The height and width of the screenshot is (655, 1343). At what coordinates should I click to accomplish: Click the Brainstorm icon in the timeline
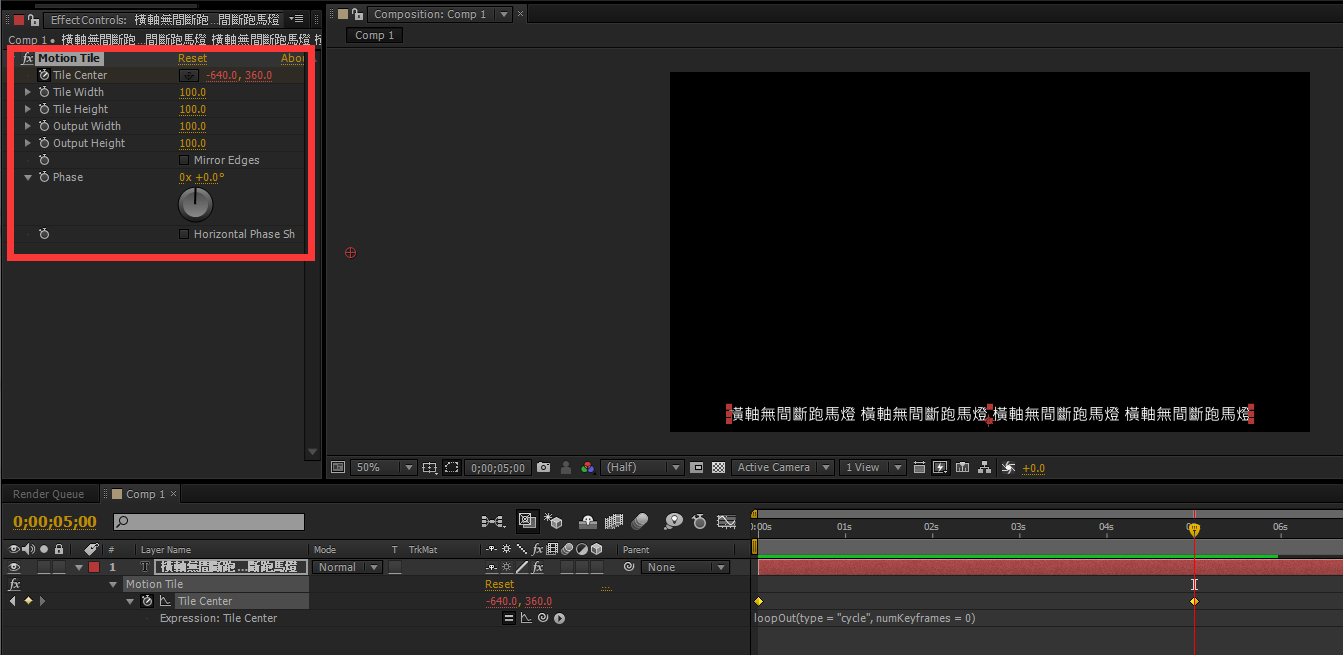click(x=674, y=521)
